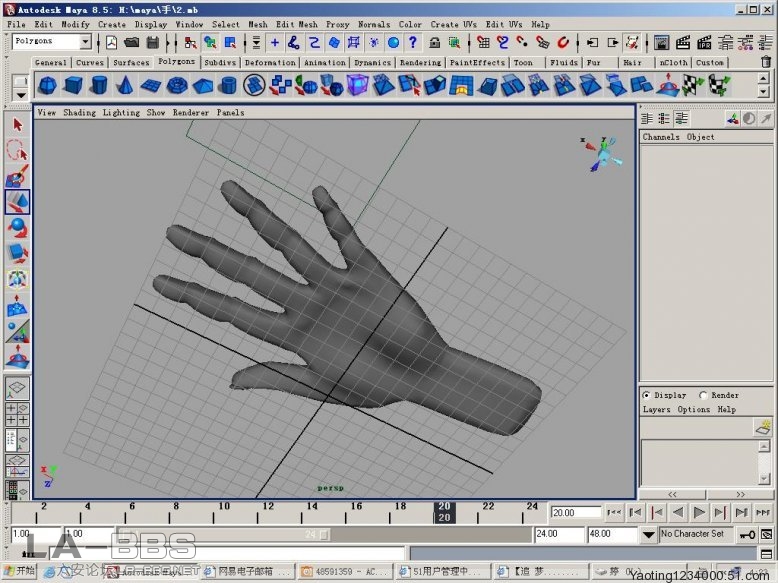The height and width of the screenshot is (583, 778).
Task: Activate the Lasso select tool
Action: pos(17,151)
